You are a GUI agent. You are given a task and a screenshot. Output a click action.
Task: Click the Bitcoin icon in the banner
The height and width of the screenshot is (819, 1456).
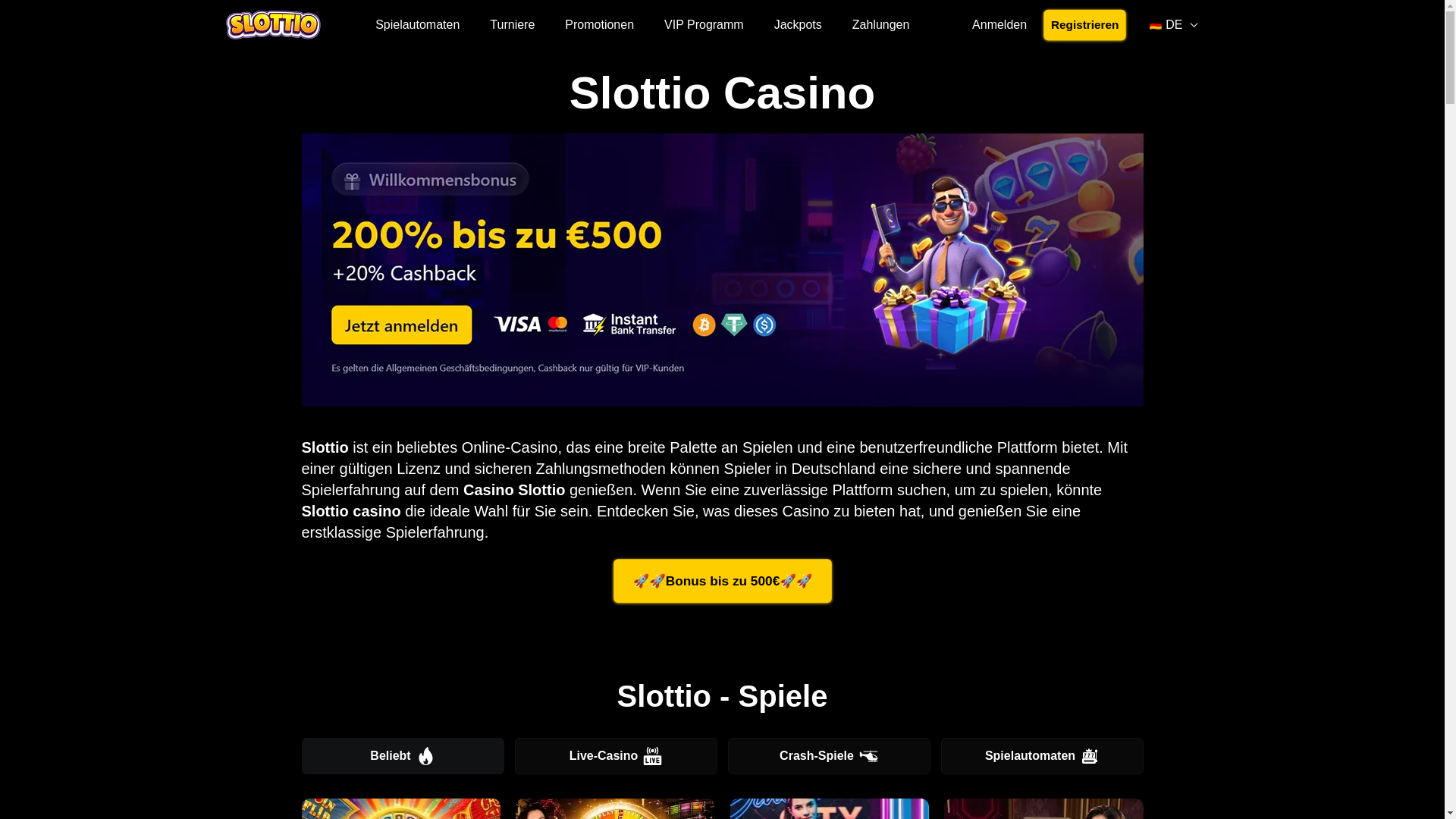click(x=704, y=325)
